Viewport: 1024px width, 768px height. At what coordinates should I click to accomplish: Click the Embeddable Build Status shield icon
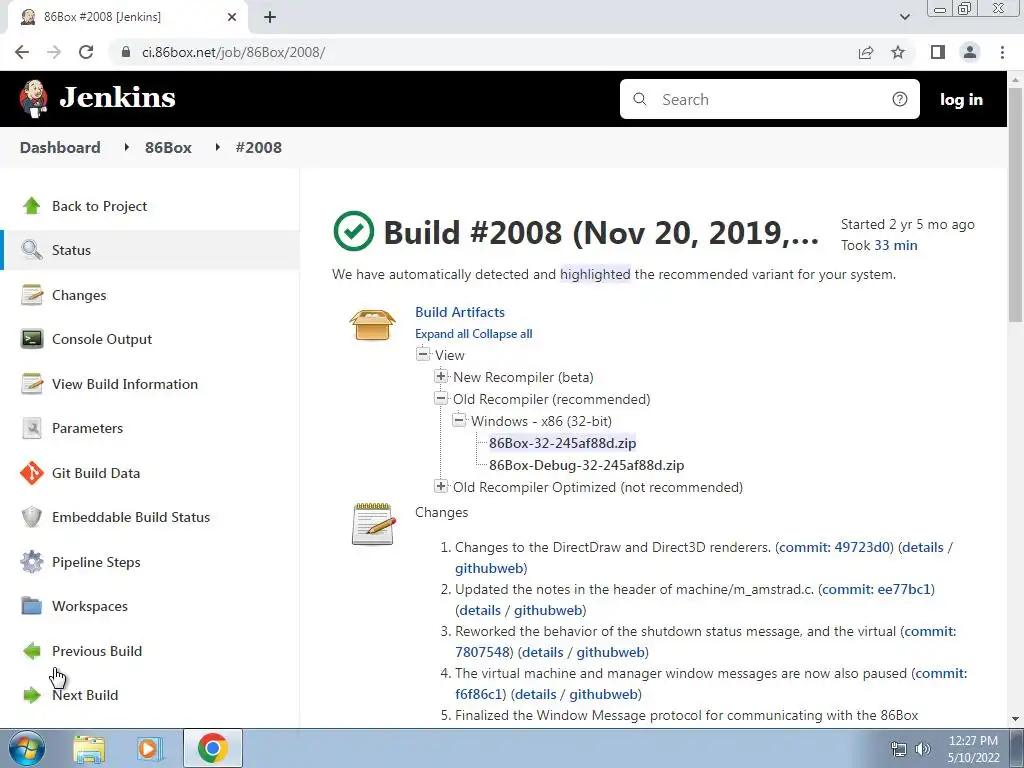[x=31, y=517]
